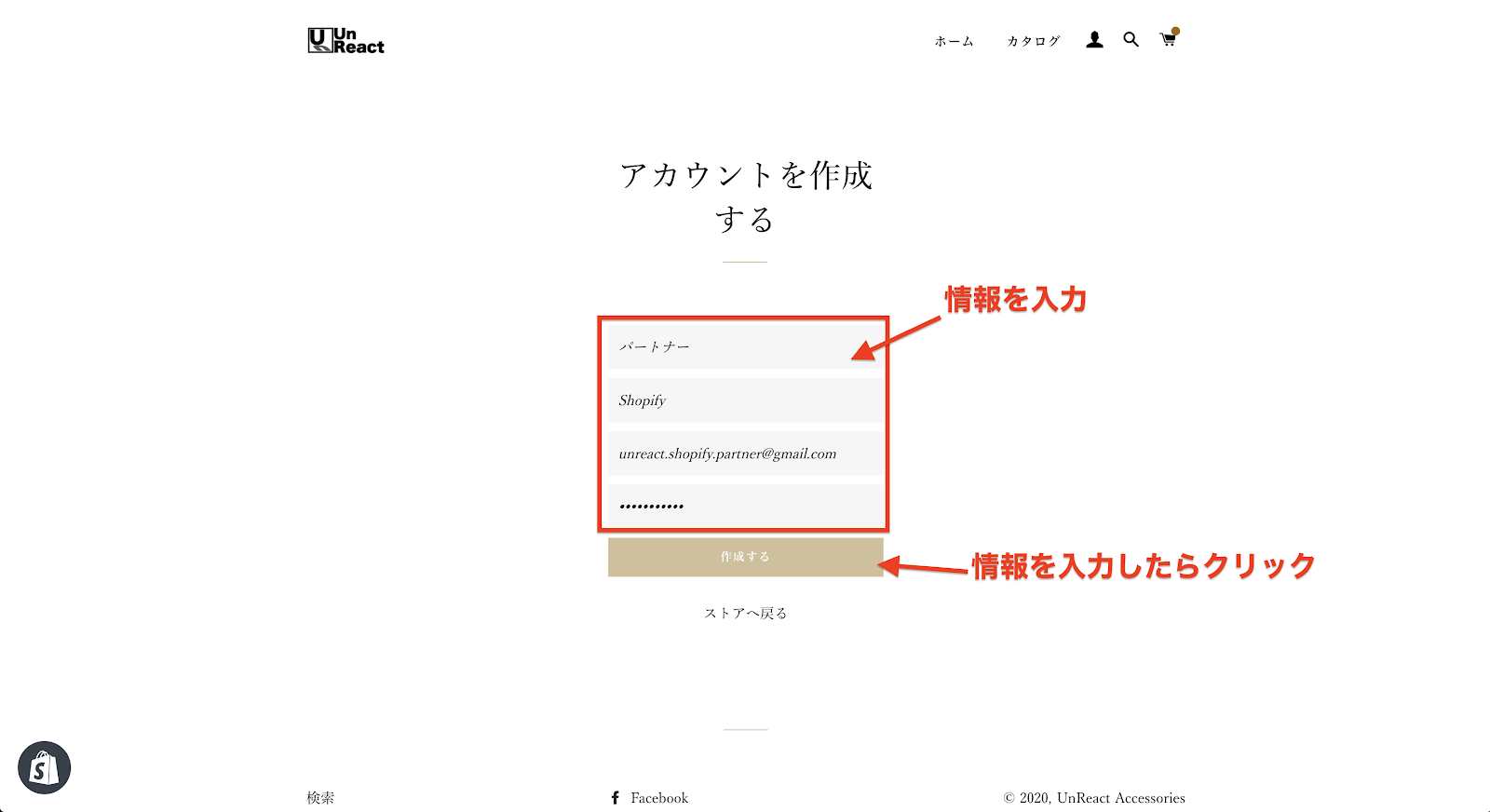Open the Facebook text link in the footer
The image size is (1490, 812).
[659, 798]
